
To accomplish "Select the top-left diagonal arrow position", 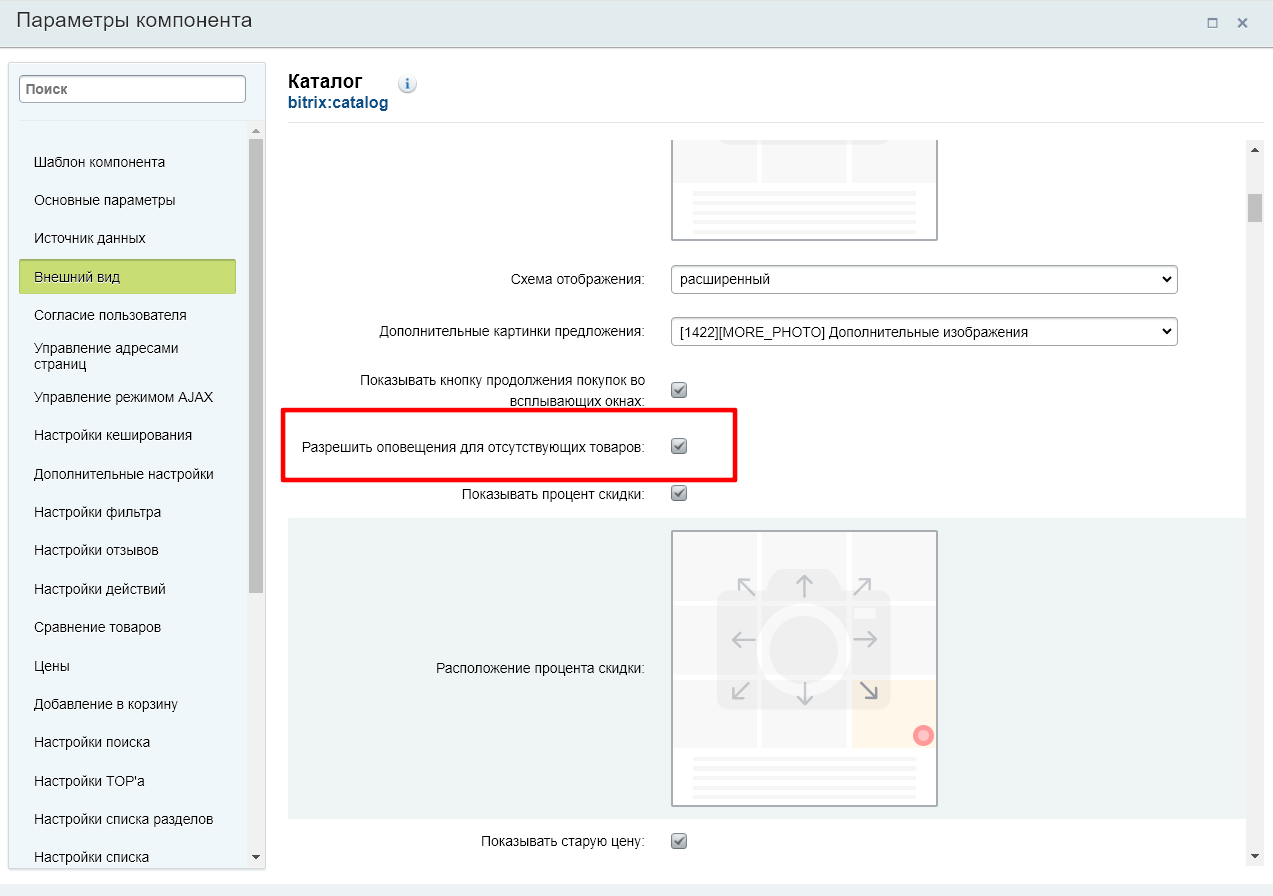I will tap(746, 586).
